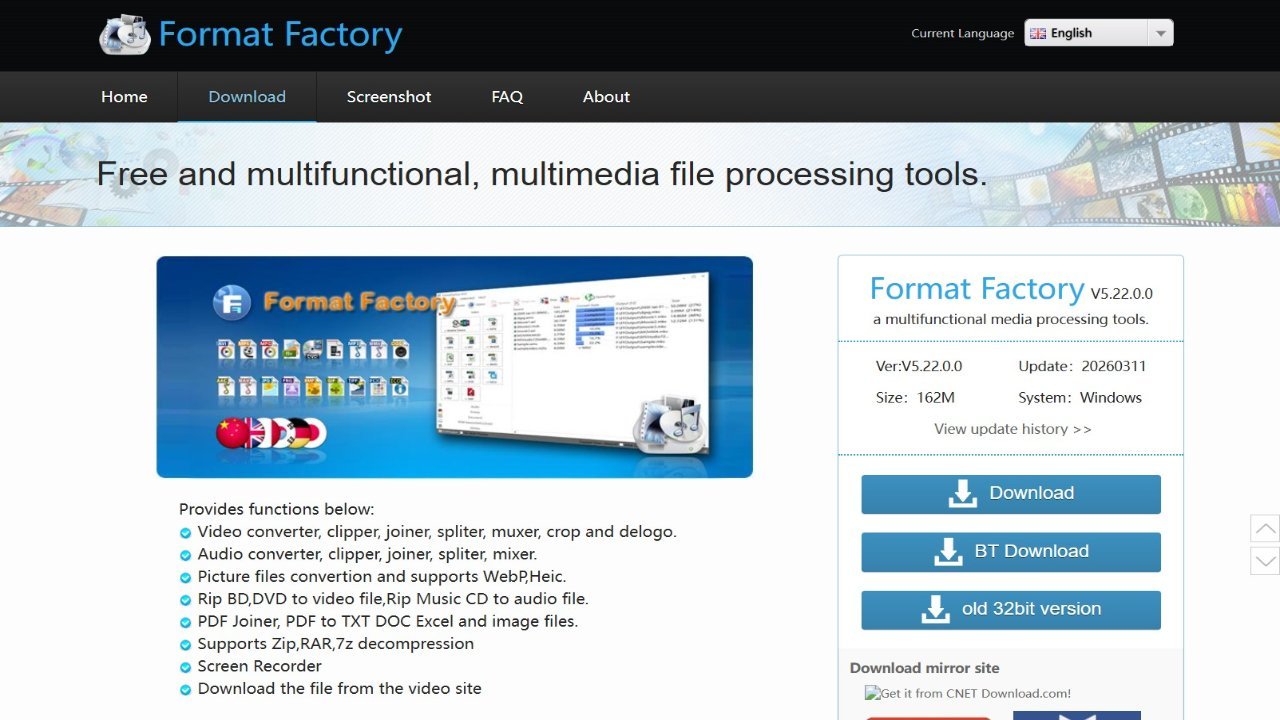
Task: Click the arrow icon on old 32bit version
Action: (x=935, y=610)
